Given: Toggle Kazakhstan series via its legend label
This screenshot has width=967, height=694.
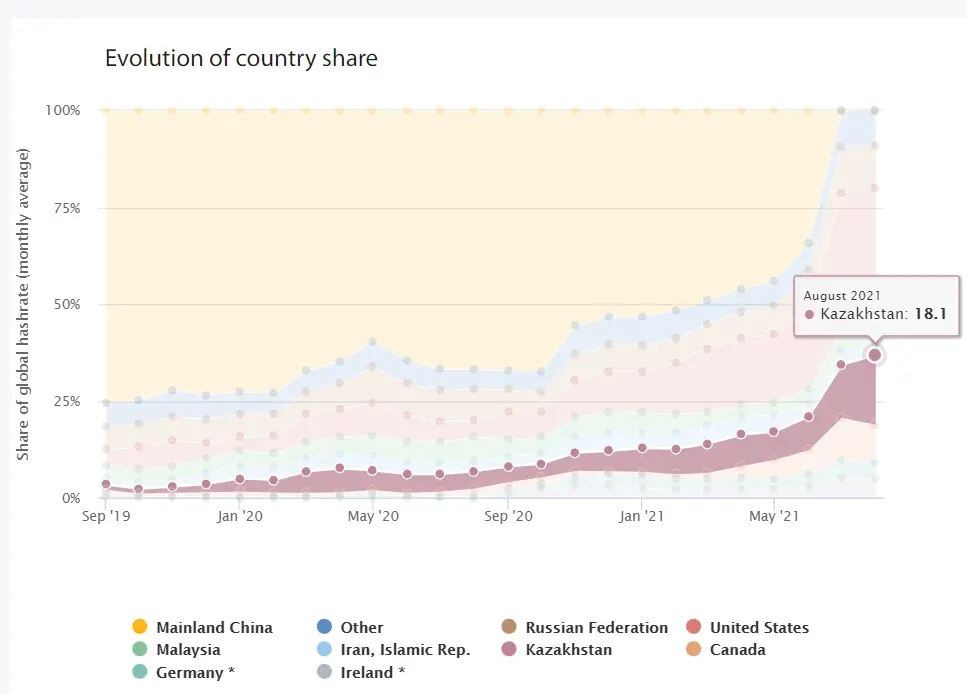Looking at the screenshot, I should [x=568, y=650].
